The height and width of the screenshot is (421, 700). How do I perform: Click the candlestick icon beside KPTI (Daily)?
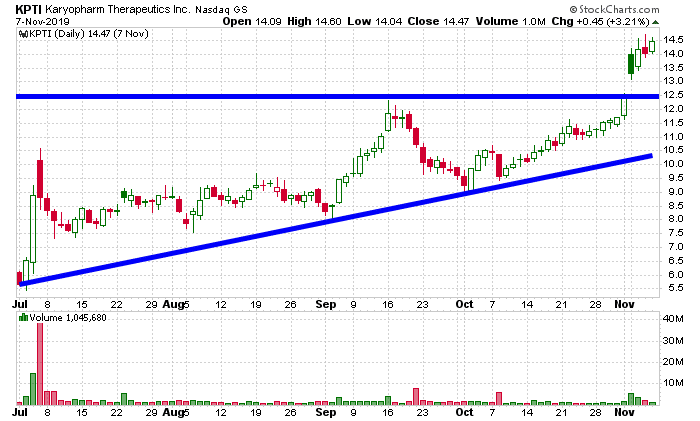(24, 34)
